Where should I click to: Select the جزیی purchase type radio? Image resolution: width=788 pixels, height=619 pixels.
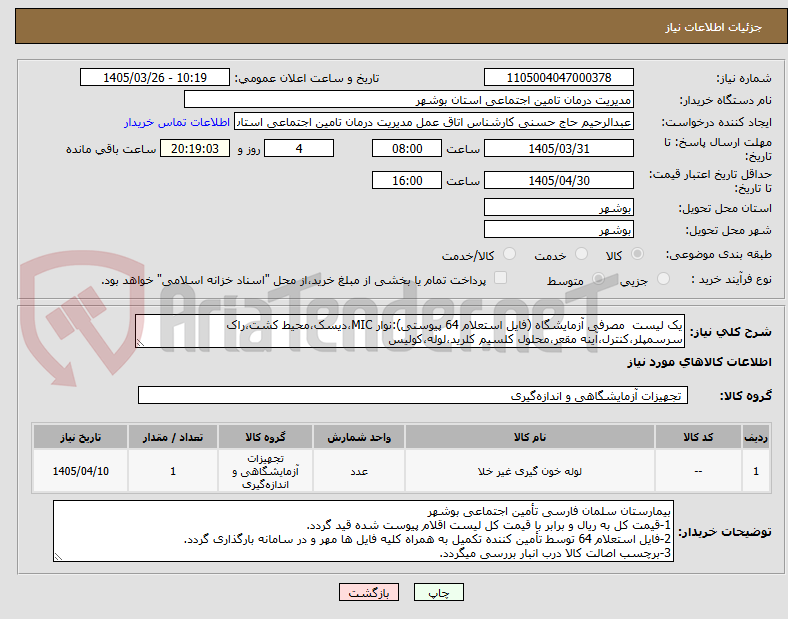click(663, 279)
